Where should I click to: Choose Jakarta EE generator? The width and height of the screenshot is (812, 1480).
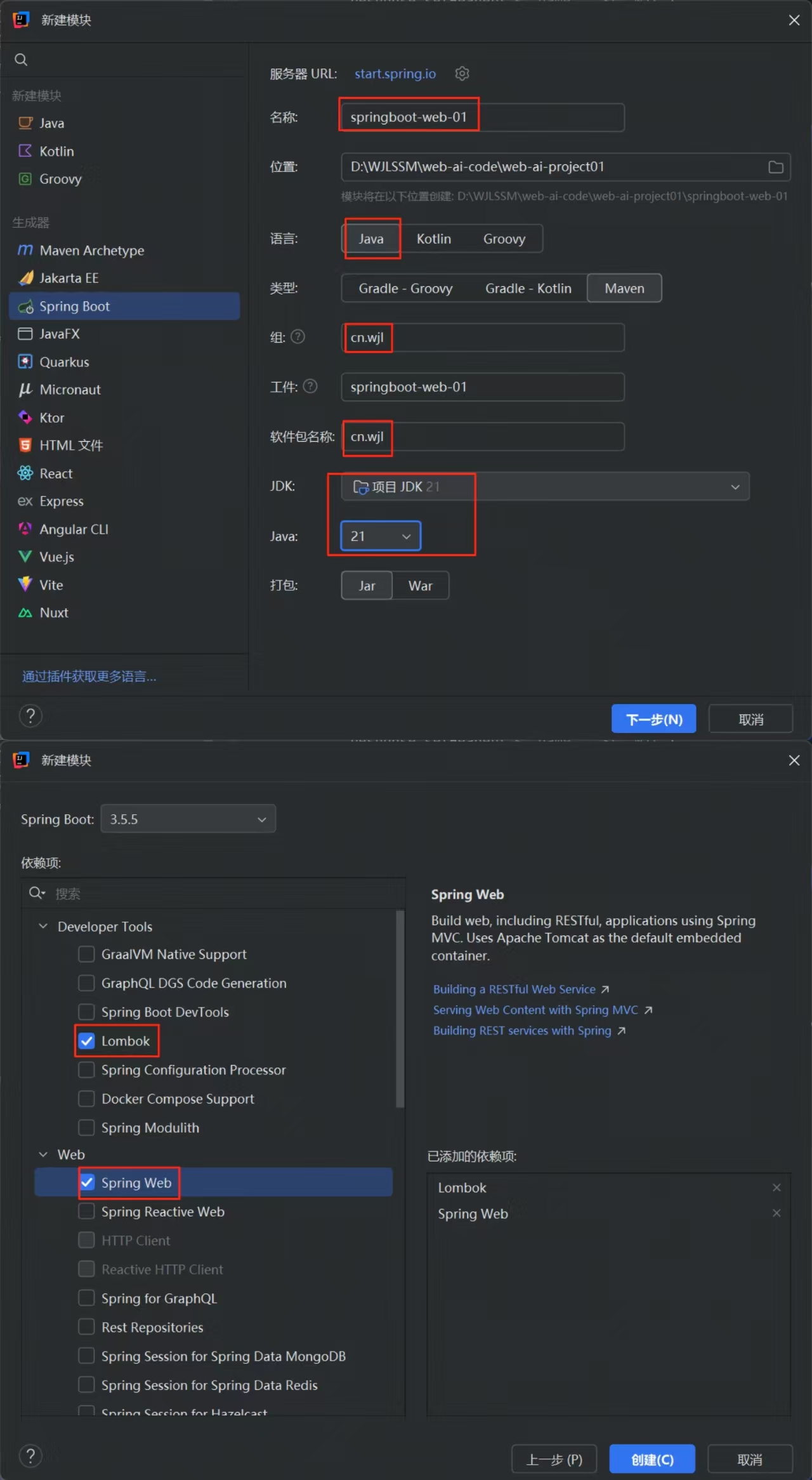click(x=126, y=278)
